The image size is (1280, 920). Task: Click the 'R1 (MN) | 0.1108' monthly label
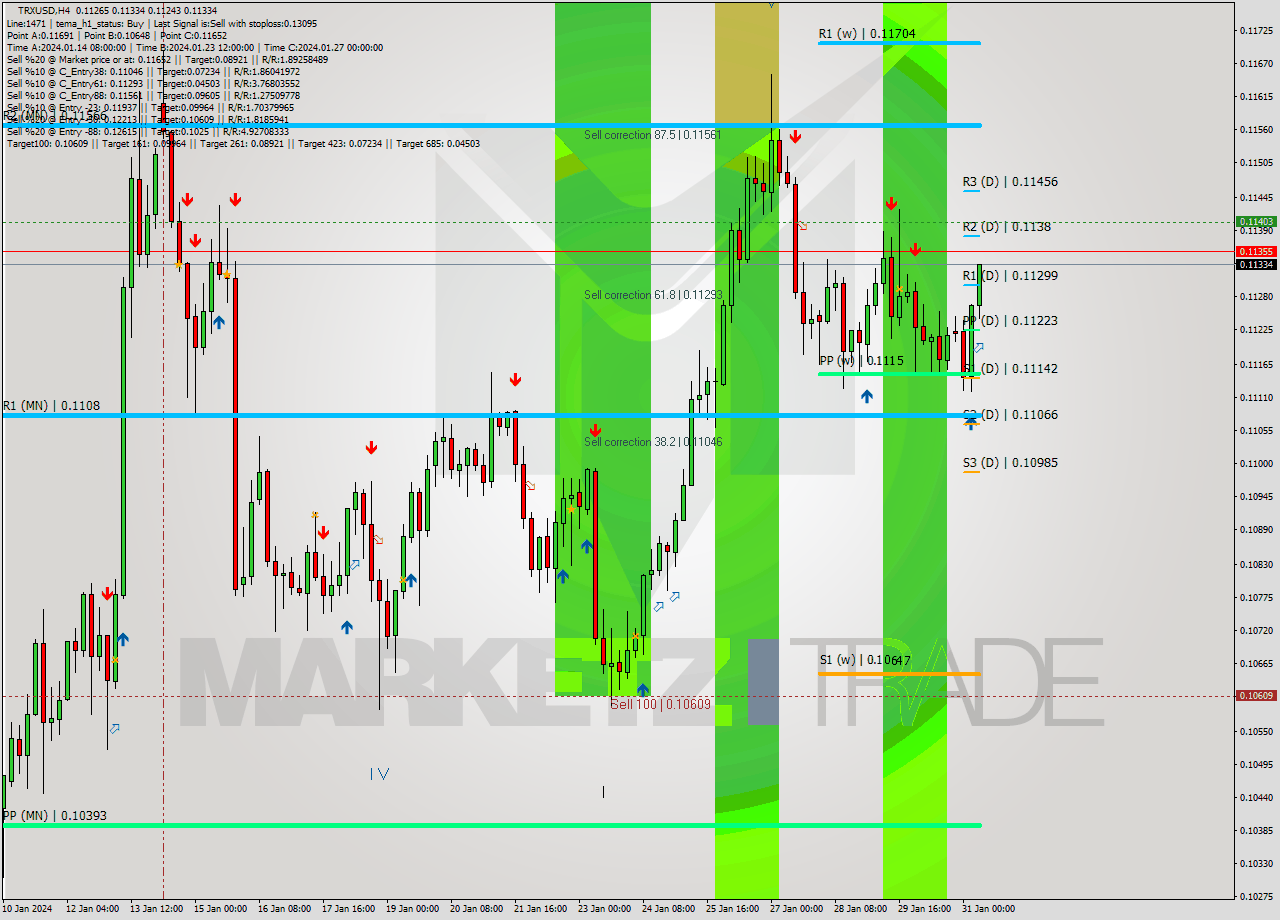[51, 406]
